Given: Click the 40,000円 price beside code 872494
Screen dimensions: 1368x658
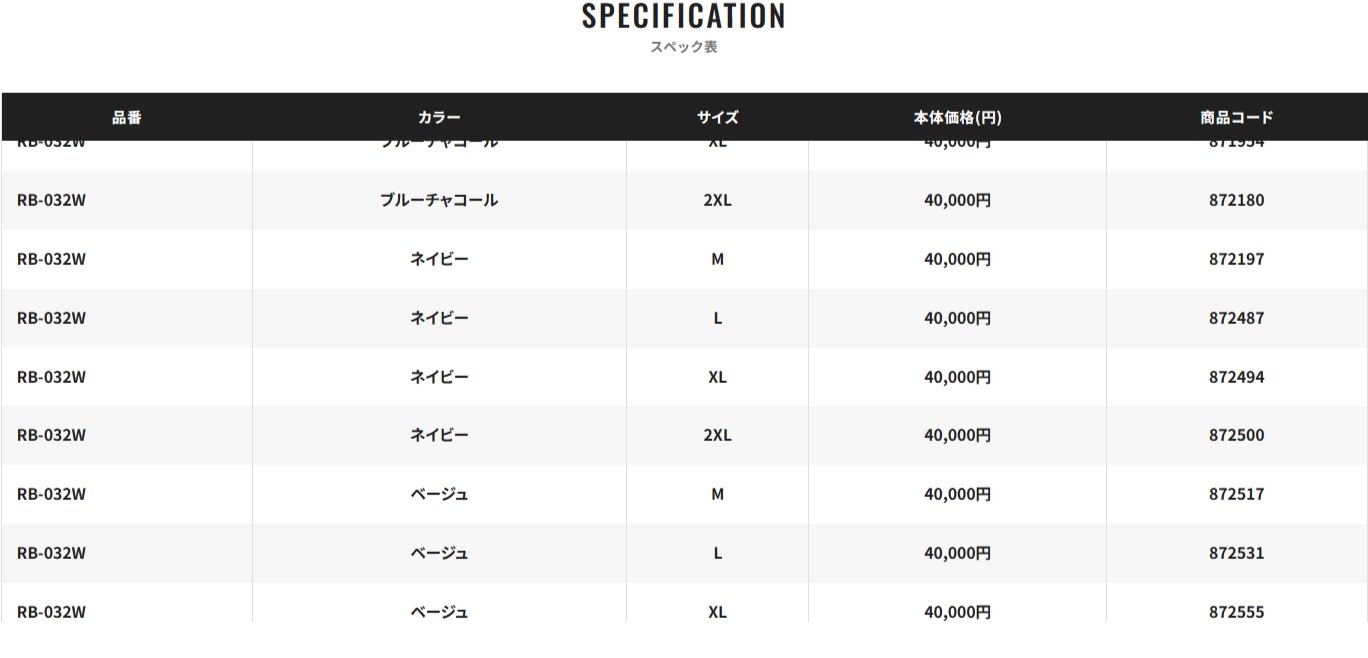Looking at the screenshot, I should (957, 377).
